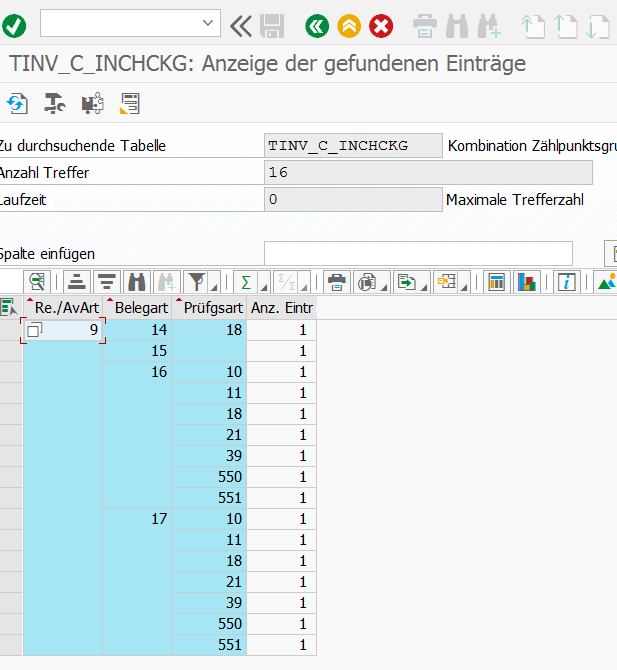Sort descending using ALV toolbar icon
This screenshot has height=670, width=617.
(106, 282)
